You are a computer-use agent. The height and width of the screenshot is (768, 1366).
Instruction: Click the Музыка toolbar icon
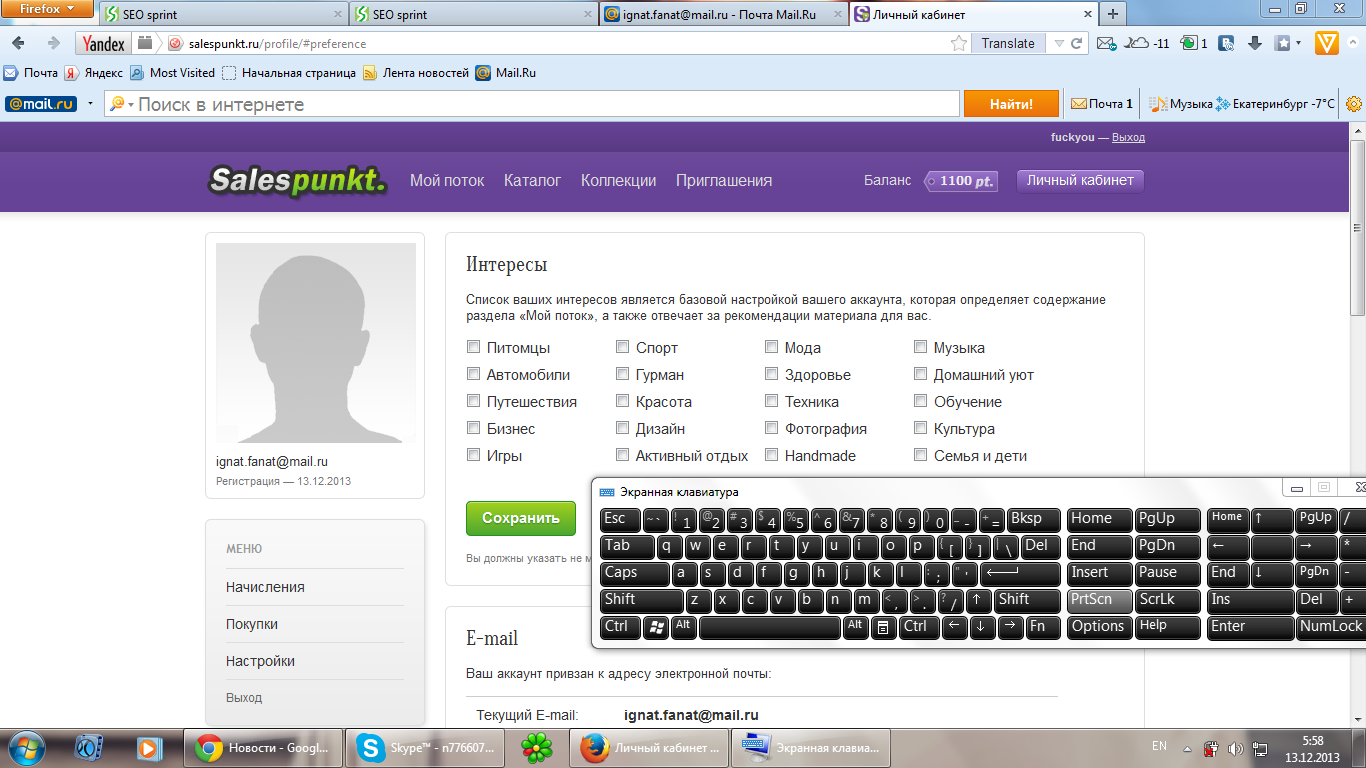coord(1180,104)
